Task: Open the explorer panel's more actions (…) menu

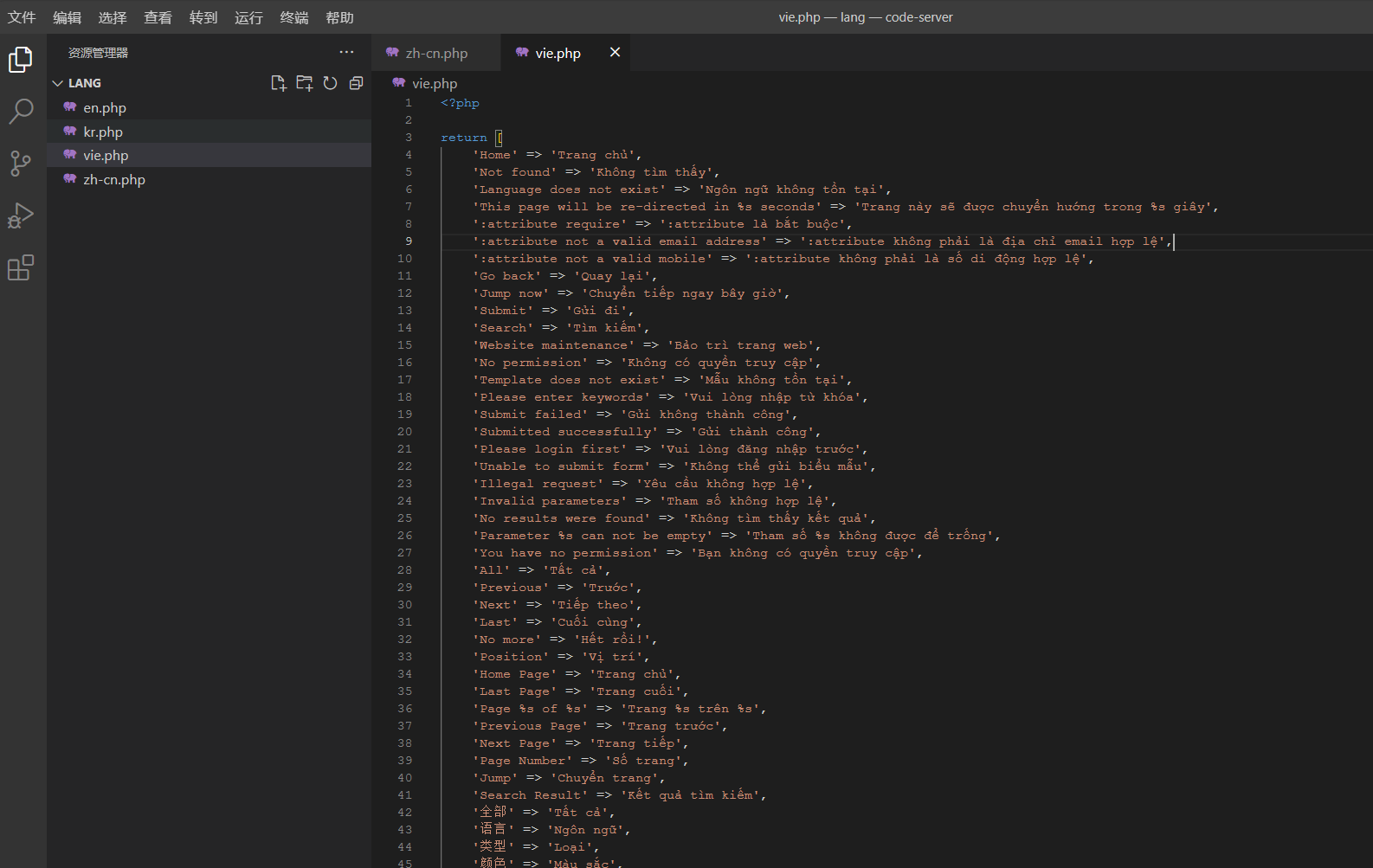Action: (x=346, y=52)
